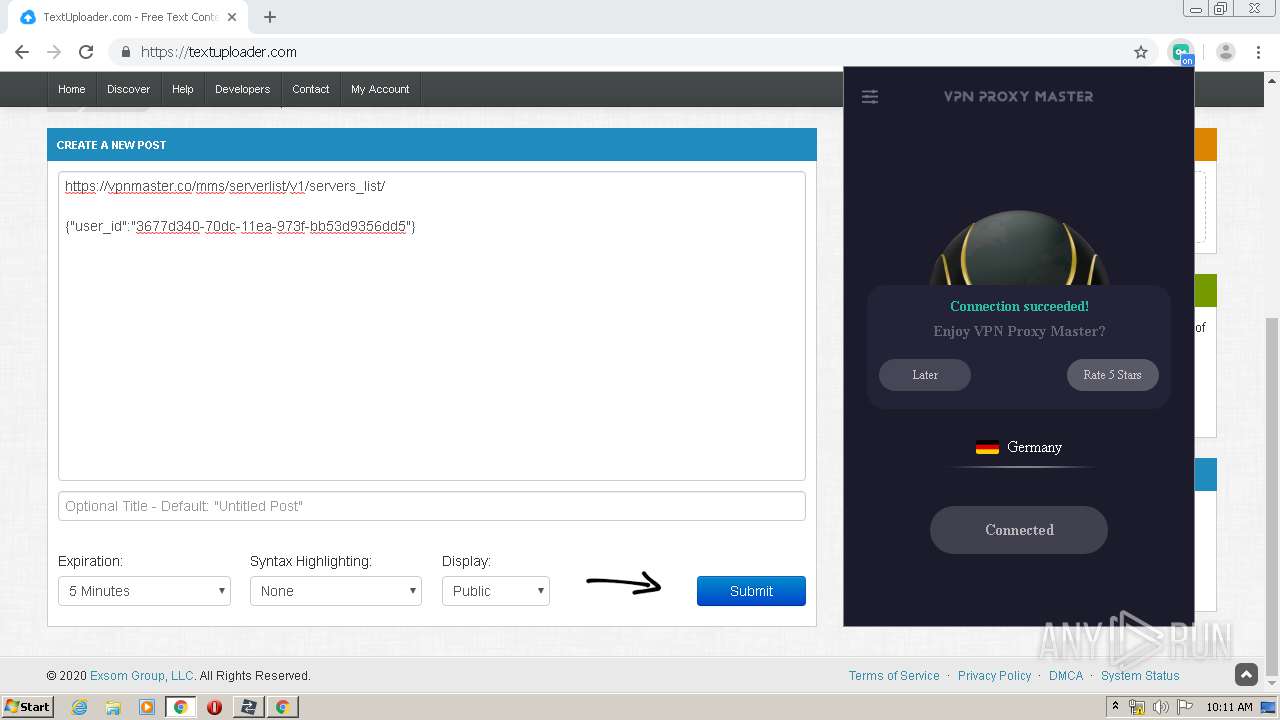Choose the Germany server location selector
Viewport: 1280px width, 720px height.
point(1019,447)
